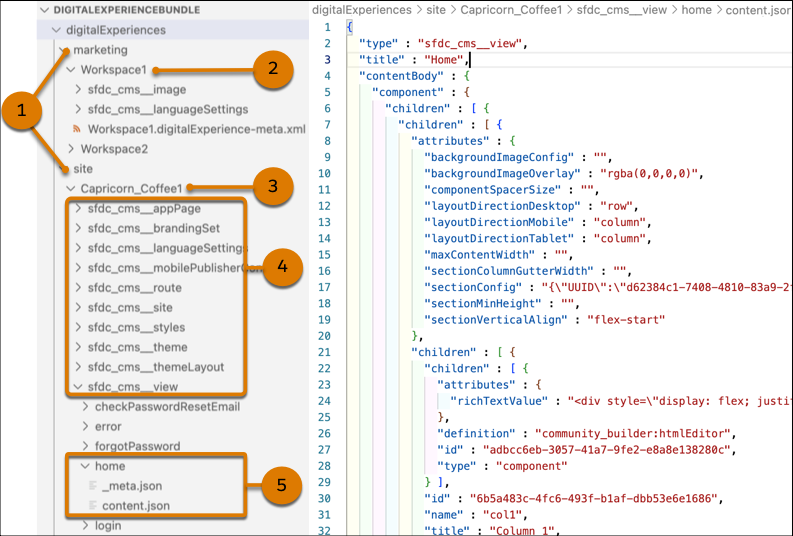The height and width of the screenshot is (536, 793).
Task: Click the file icon next to content.json in tree
Action: (93, 506)
